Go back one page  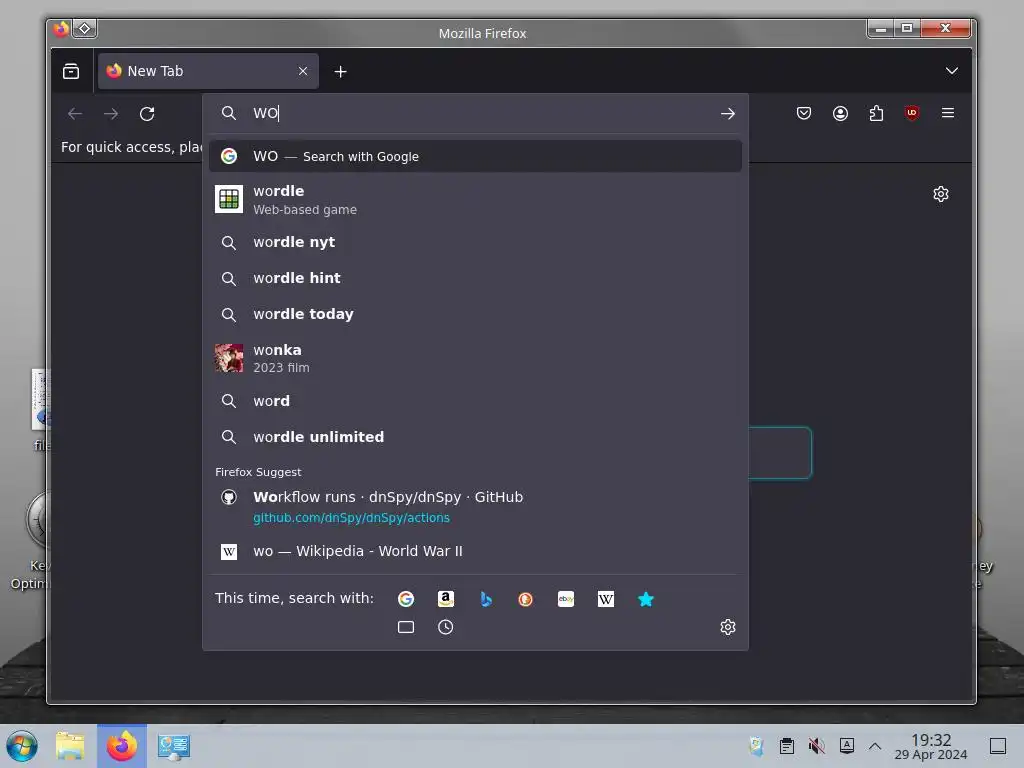[x=75, y=114]
